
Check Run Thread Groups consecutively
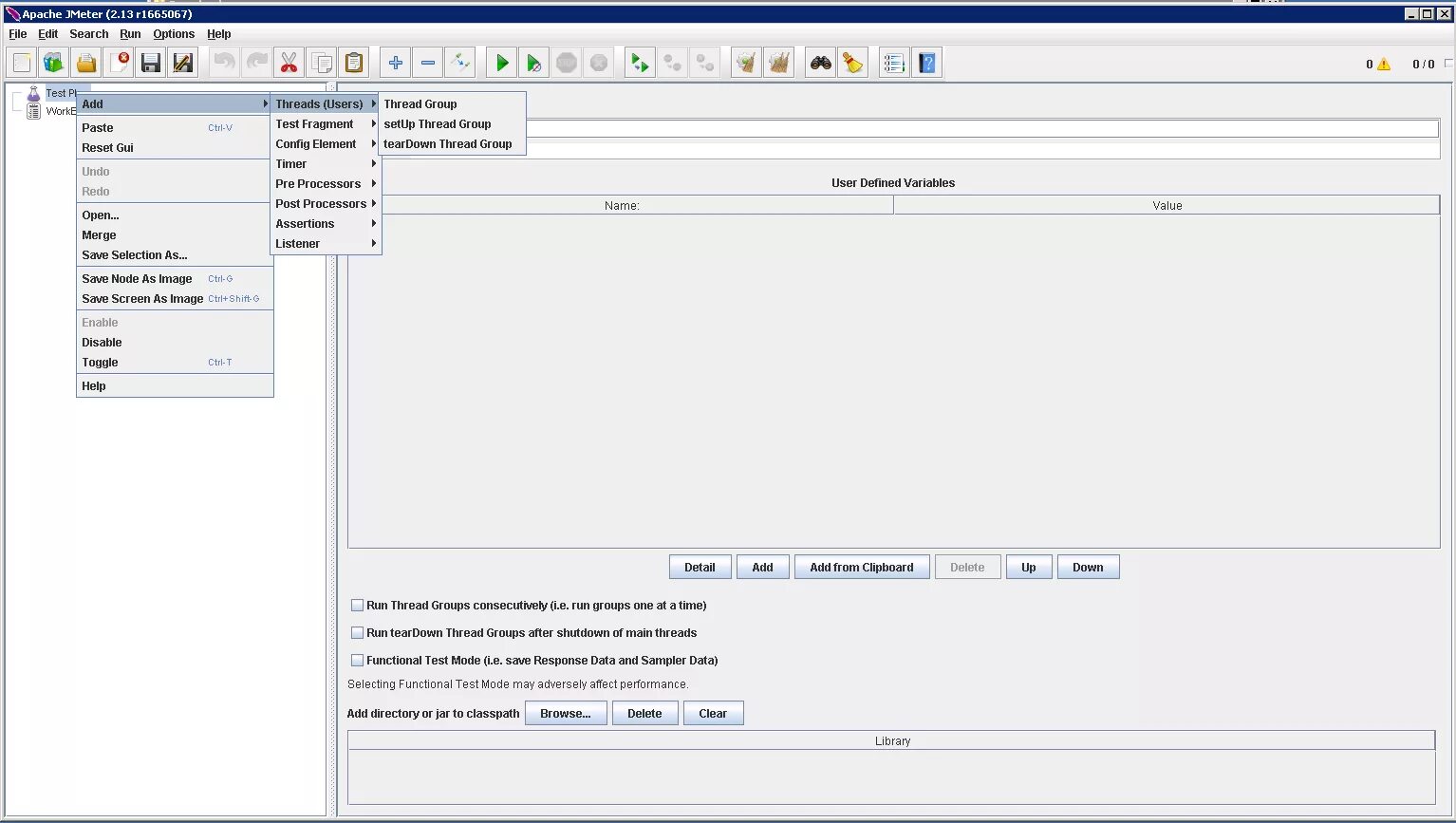358,606
